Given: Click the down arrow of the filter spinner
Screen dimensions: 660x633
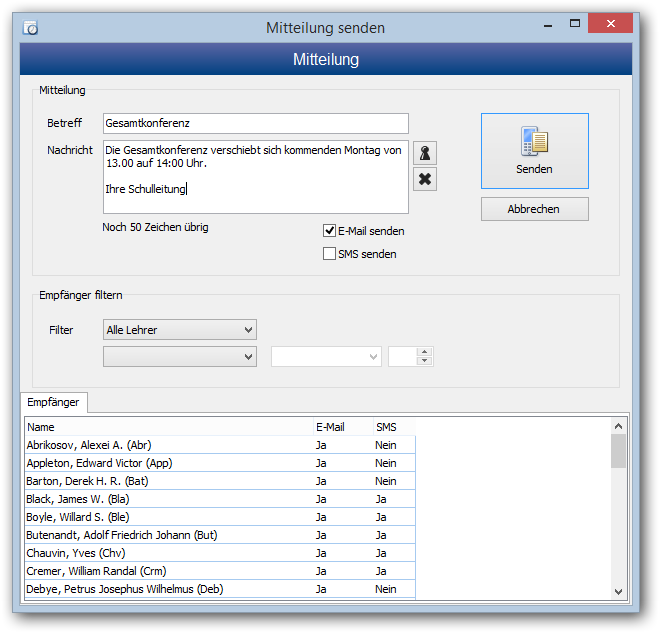Looking at the screenshot, I should (x=424, y=361).
